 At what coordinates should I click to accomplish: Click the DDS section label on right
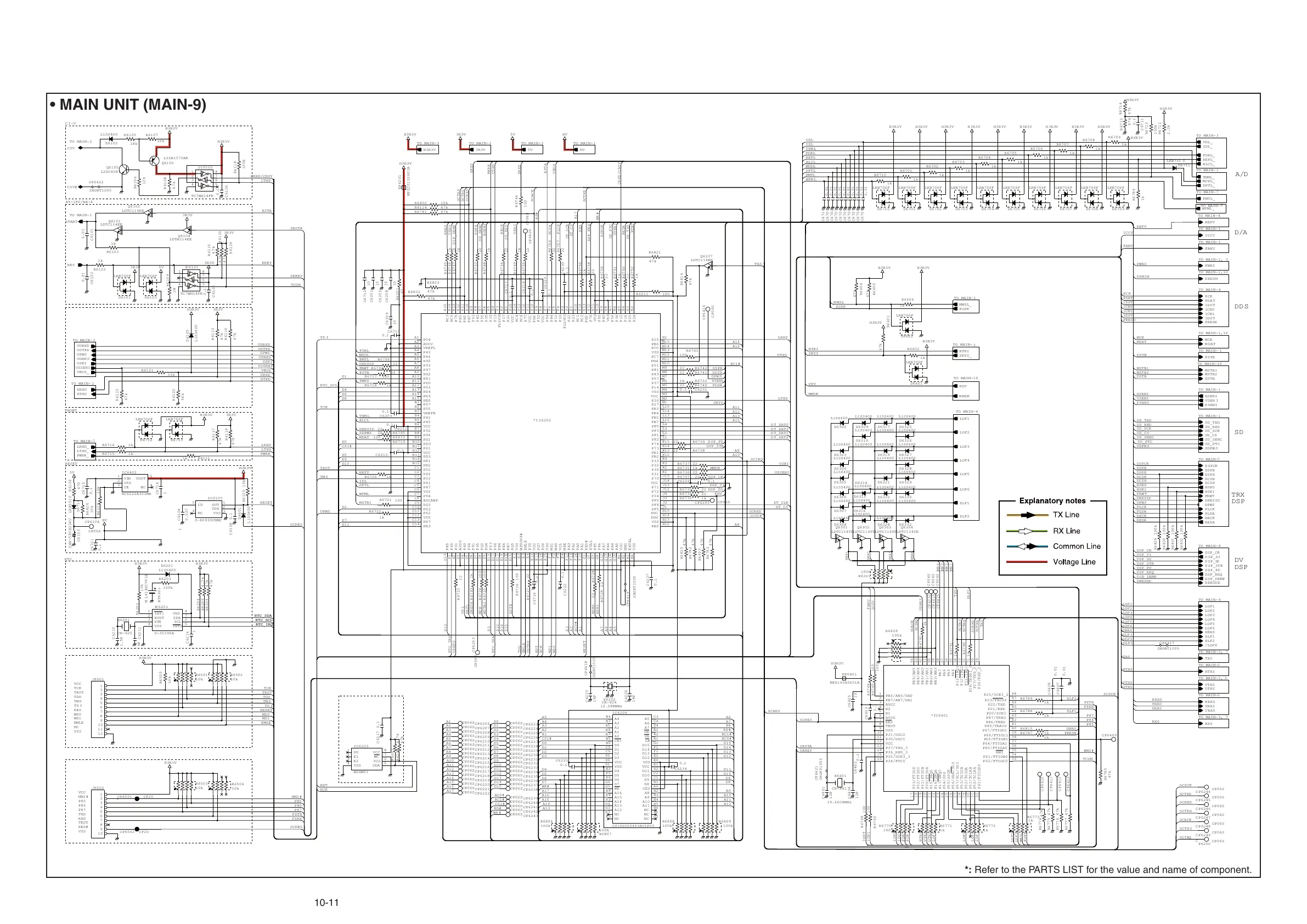[1241, 306]
